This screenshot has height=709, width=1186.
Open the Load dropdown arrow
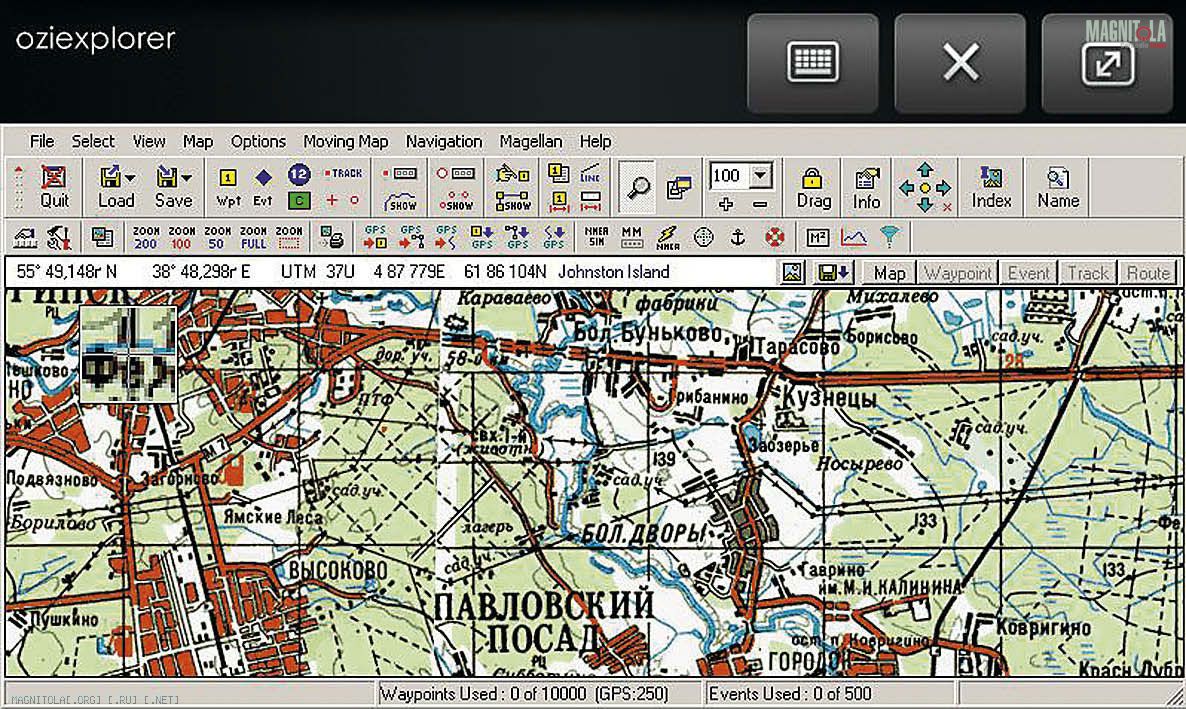pos(130,178)
